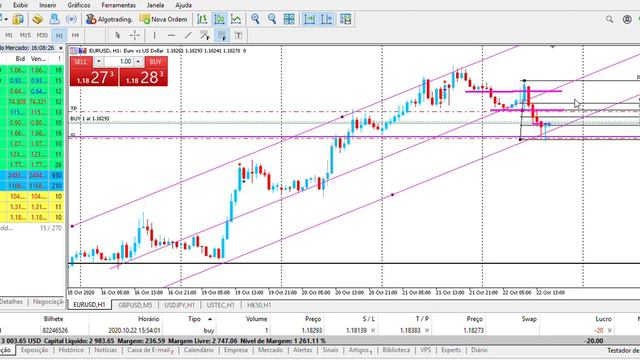640x360 pixels.
Task: Open the Market Watch toolbar icon
Action: pos(18,19)
